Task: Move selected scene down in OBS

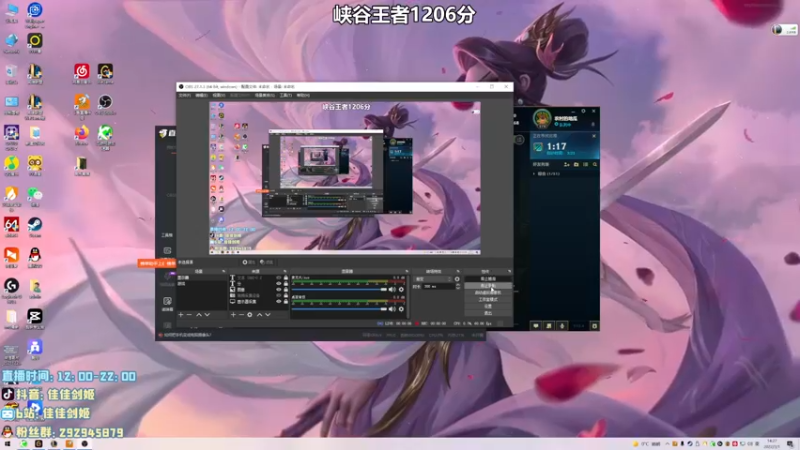Action: point(207,315)
